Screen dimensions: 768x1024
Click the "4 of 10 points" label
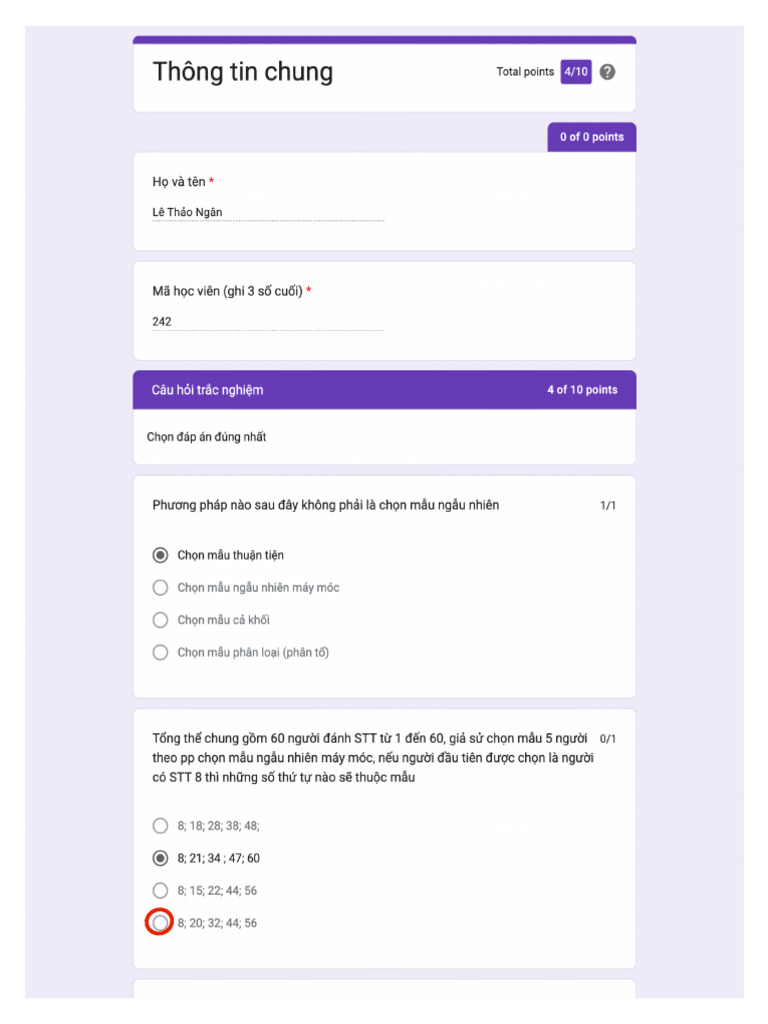tap(582, 390)
